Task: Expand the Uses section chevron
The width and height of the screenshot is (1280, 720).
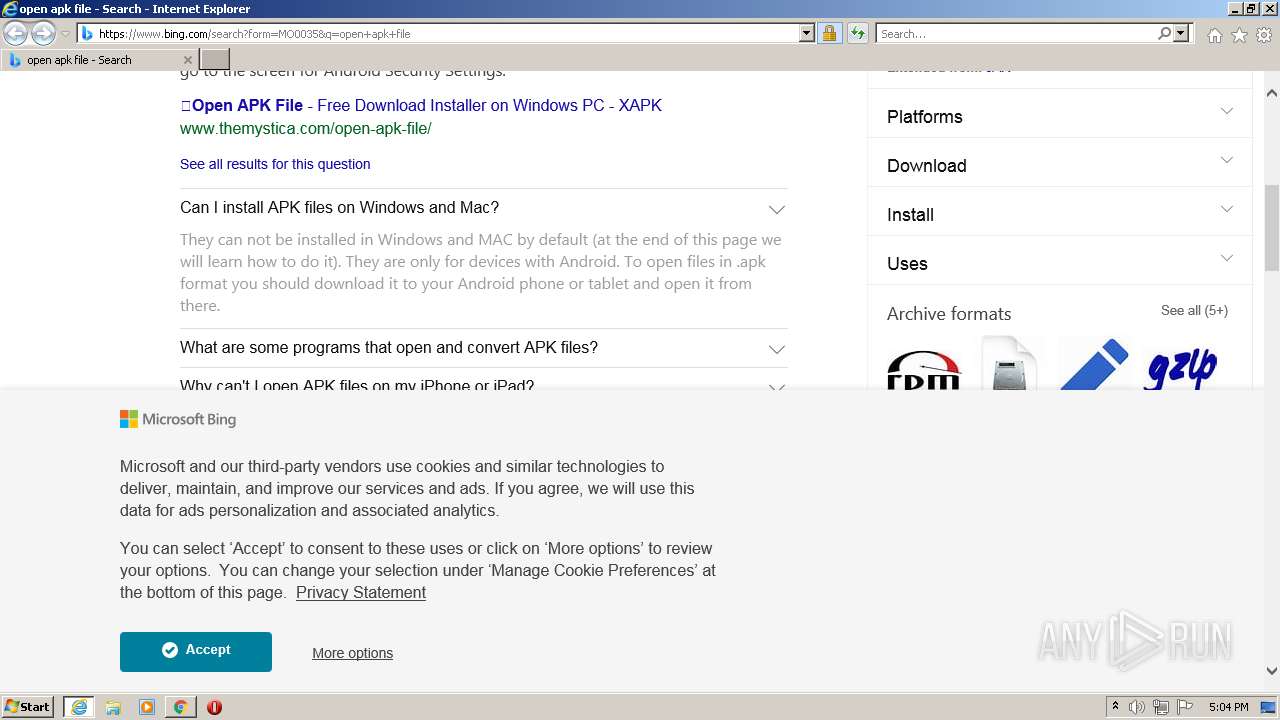Action: click(x=1227, y=258)
